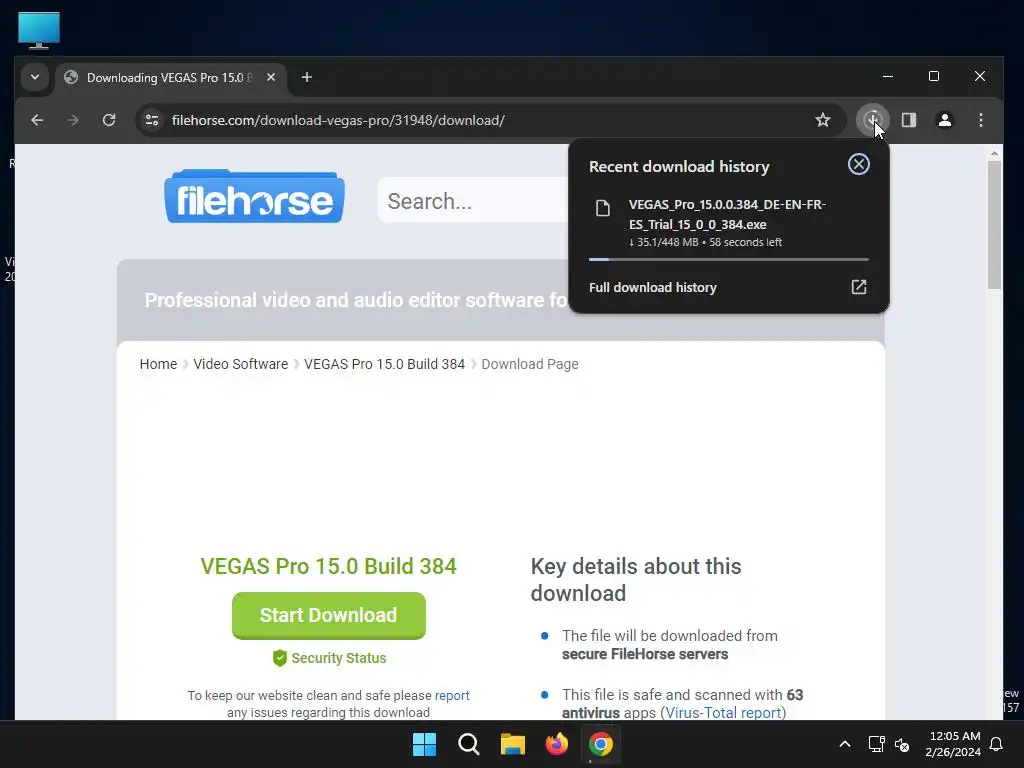
Task: Click the page vertical scrollbar thumb
Action: 994,225
